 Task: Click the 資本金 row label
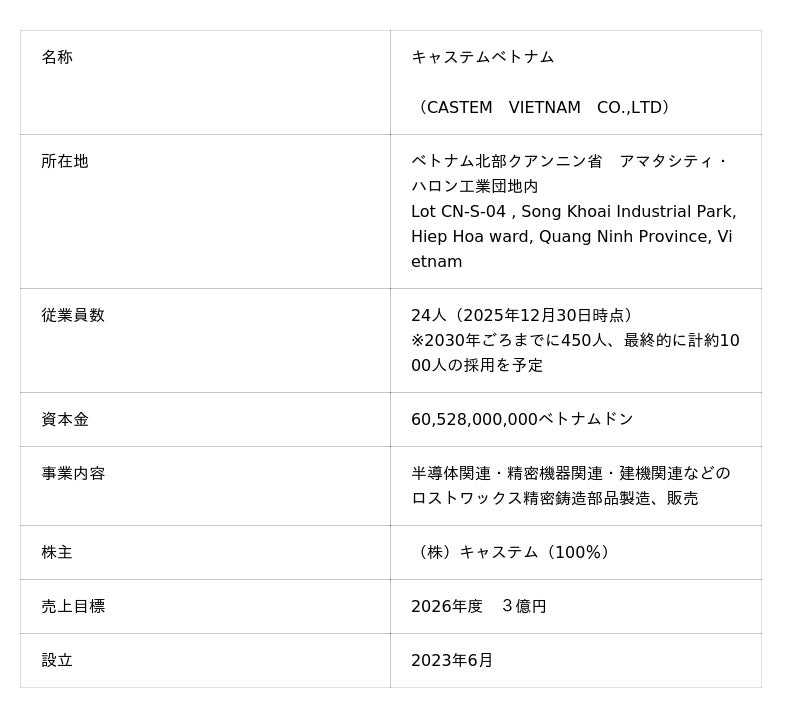click(65, 419)
